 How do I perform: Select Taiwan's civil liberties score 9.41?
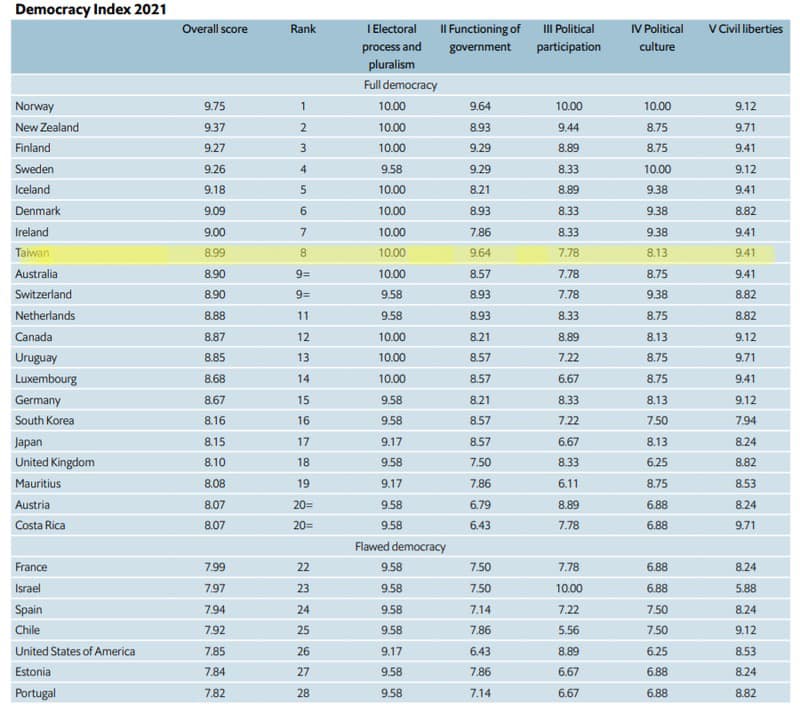tap(745, 253)
